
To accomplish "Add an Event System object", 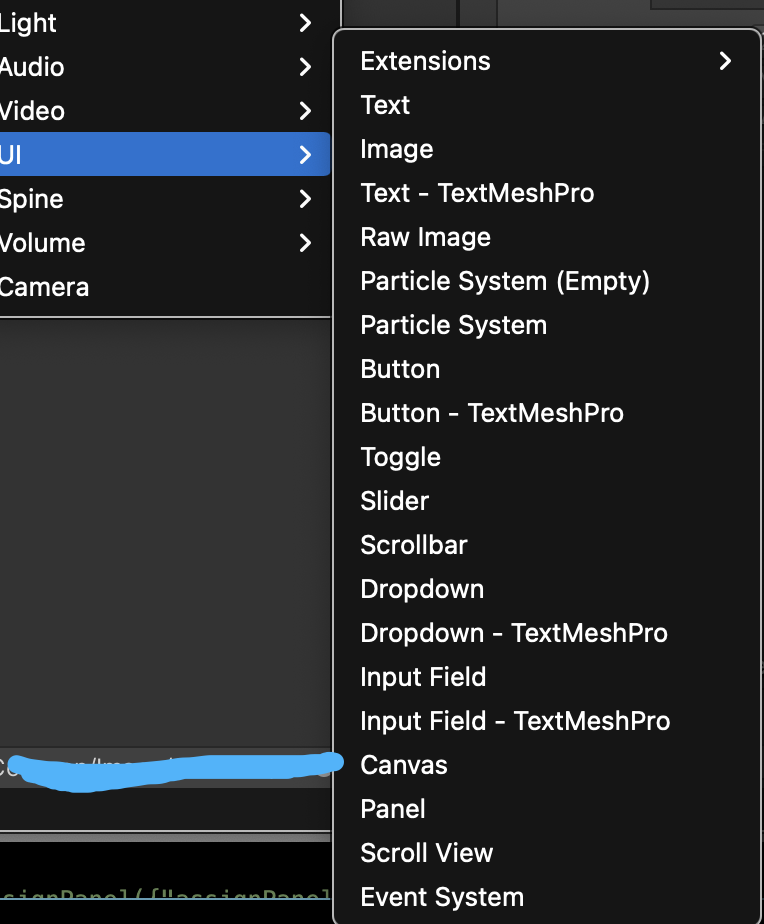I will pyautogui.click(x=442, y=897).
